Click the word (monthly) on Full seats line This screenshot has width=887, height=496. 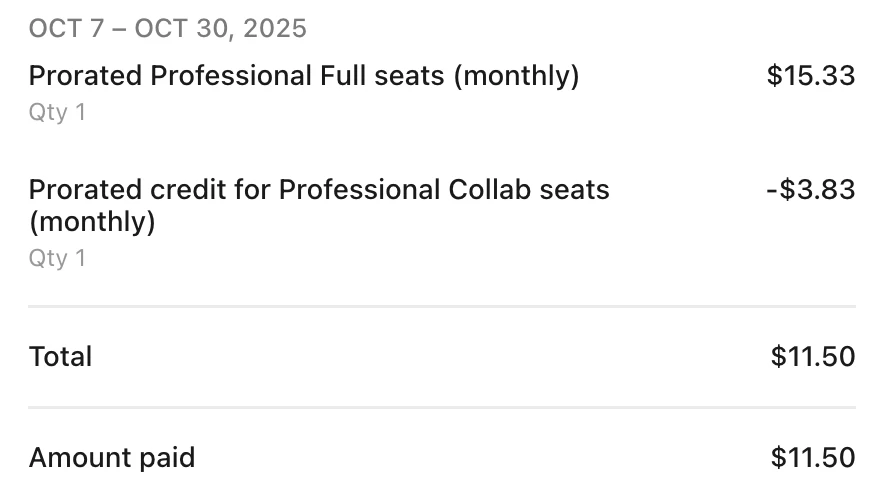[516, 76]
